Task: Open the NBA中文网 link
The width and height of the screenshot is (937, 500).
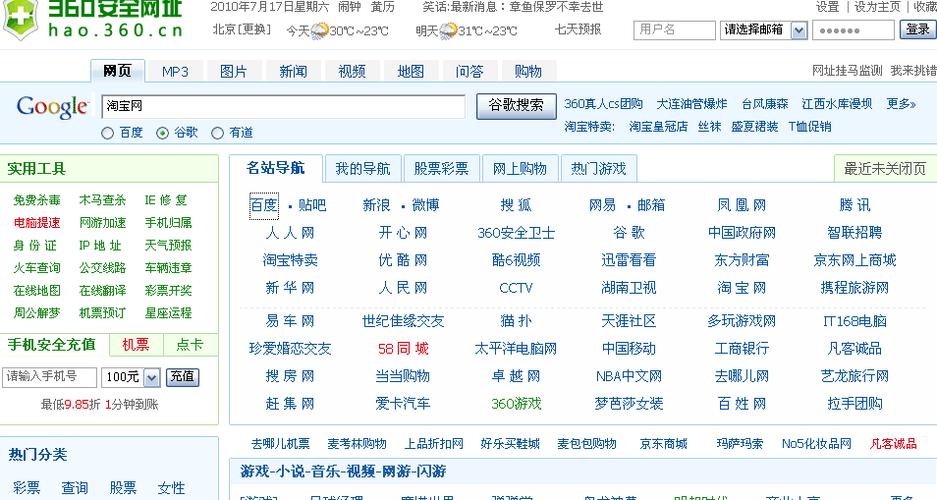Action: coord(629,376)
